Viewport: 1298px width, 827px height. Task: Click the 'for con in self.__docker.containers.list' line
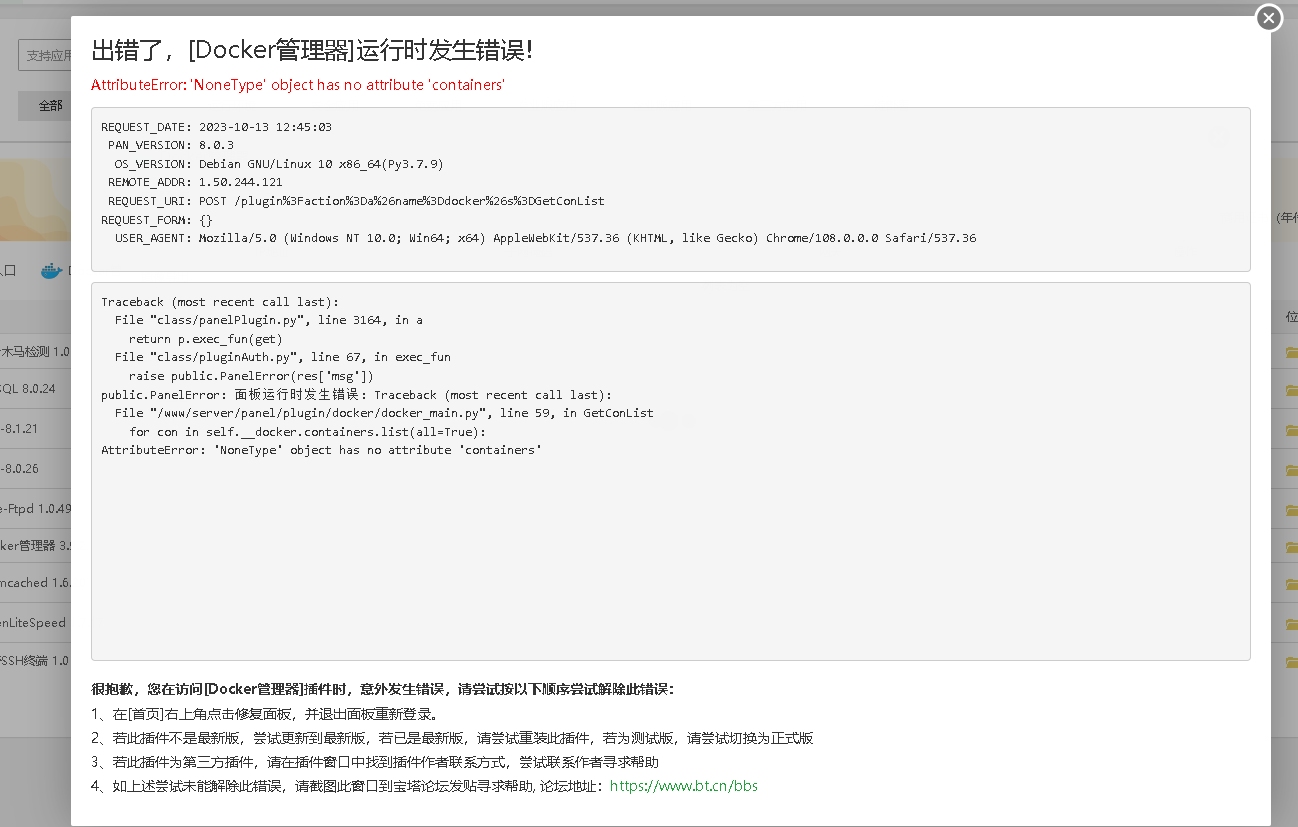[x=307, y=432]
